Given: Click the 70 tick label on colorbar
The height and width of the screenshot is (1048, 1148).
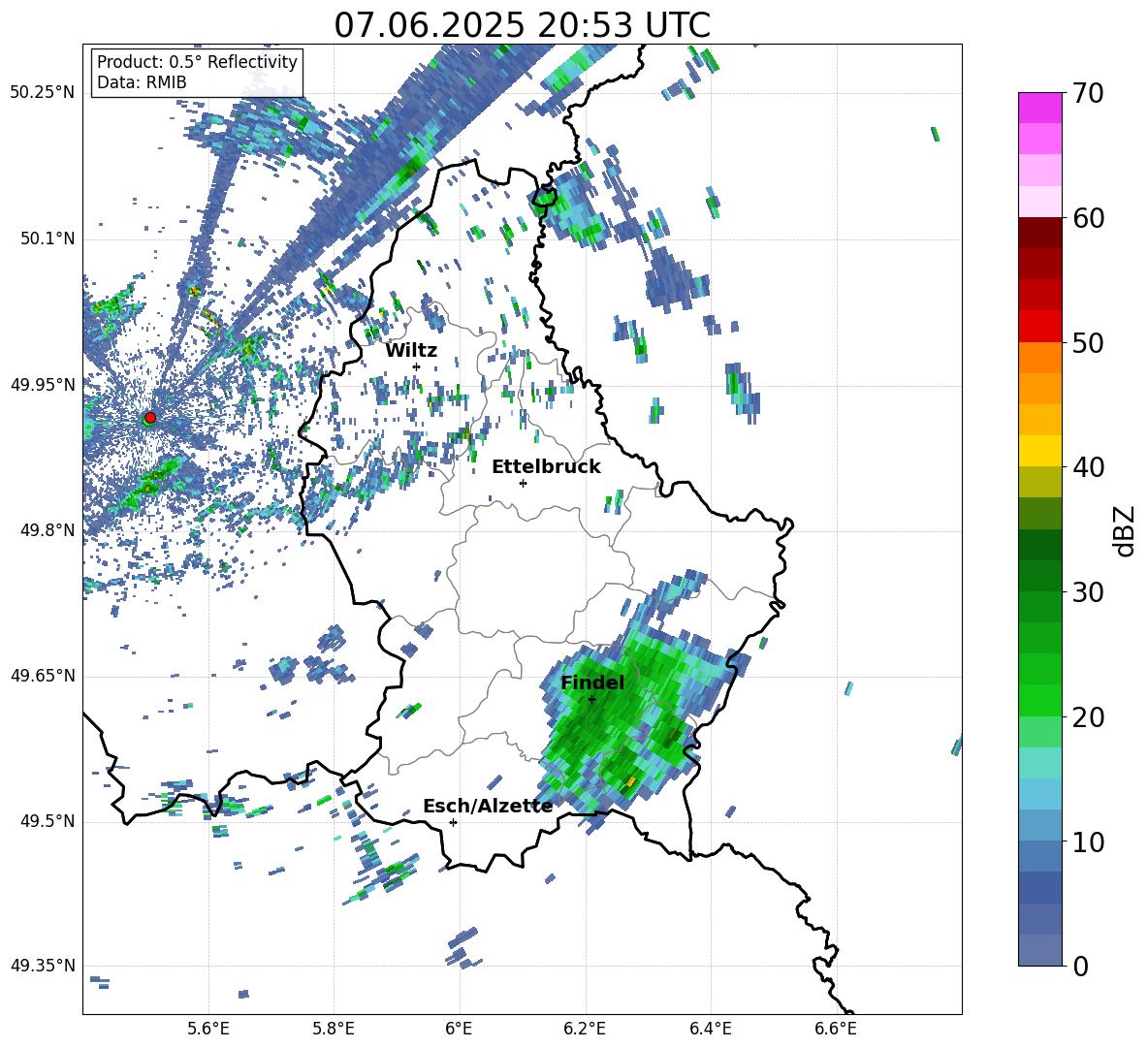Looking at the screenshot, I should [x=1088, y=94].
